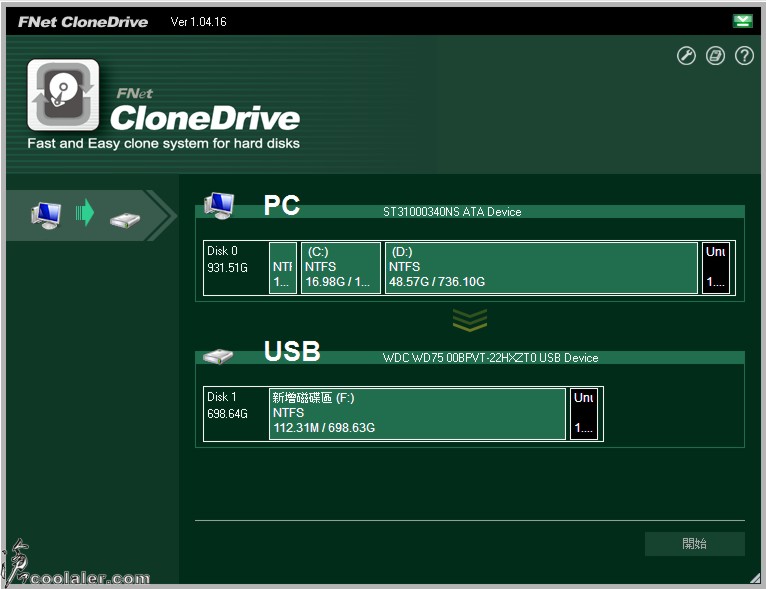766x589 pixels.
Task: Click the Disk 0 931.51G label
Action: 227,259
